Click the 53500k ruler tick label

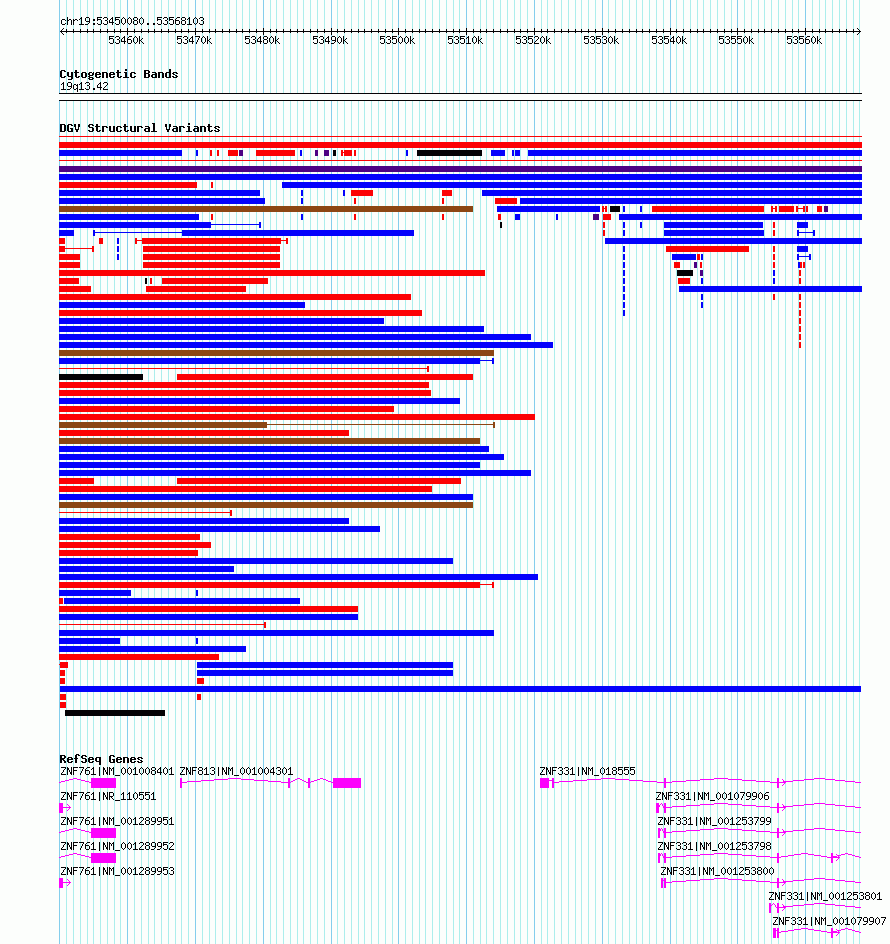pyautogui.click(x=397, y=40)
